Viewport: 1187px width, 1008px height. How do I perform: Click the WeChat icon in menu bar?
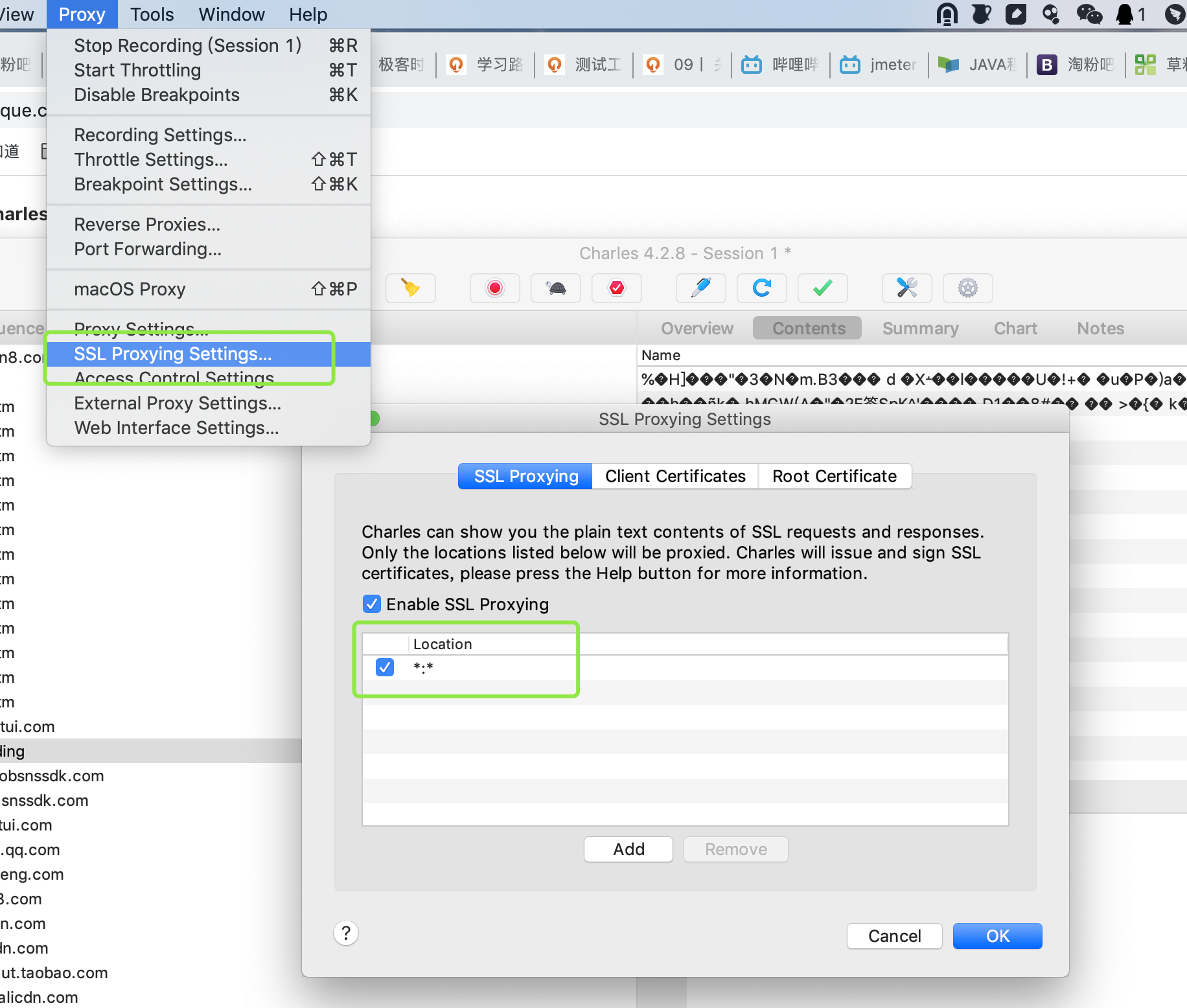(1089, 14)
